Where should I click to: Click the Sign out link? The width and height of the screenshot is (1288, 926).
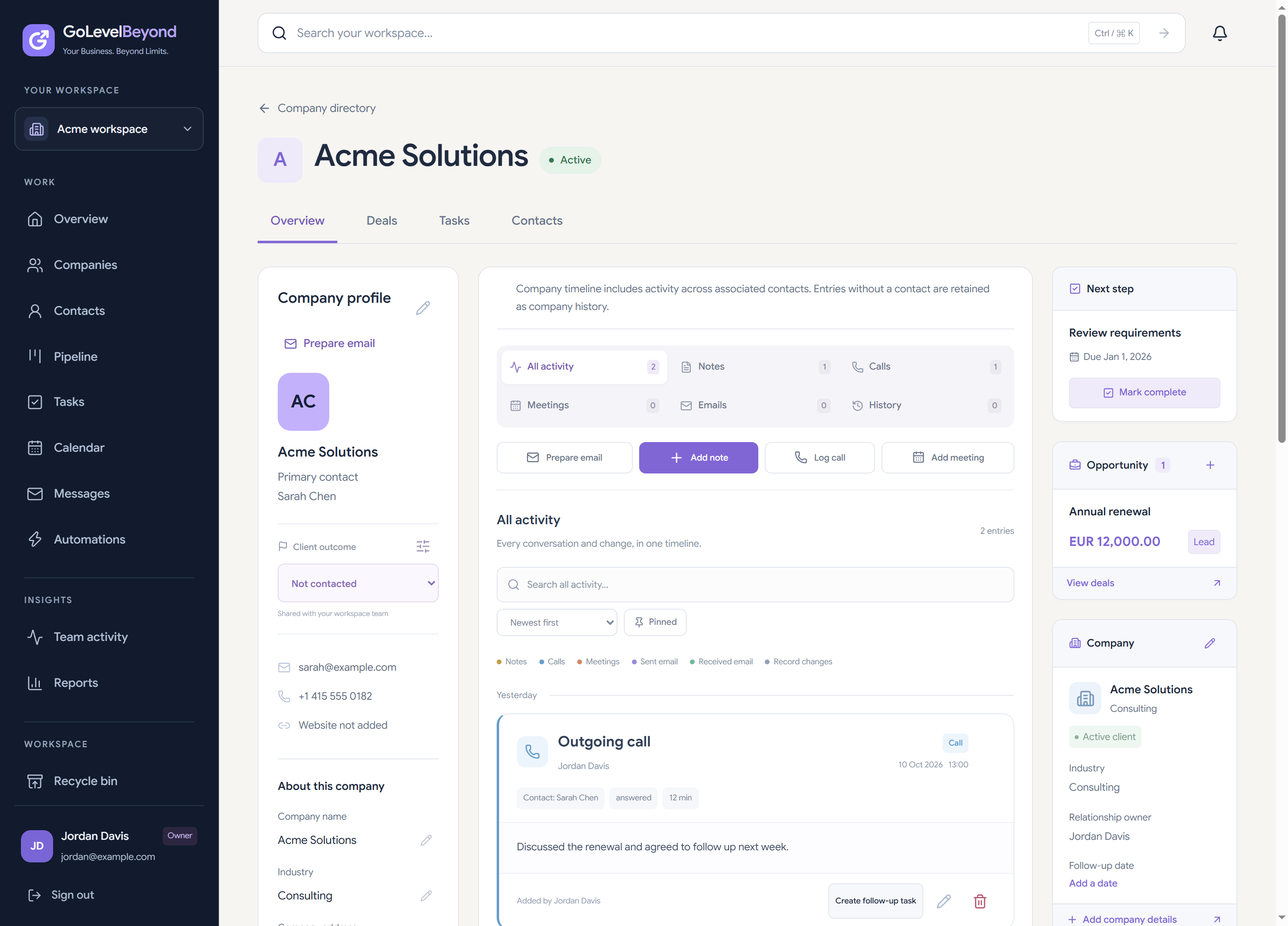(61, 895)
